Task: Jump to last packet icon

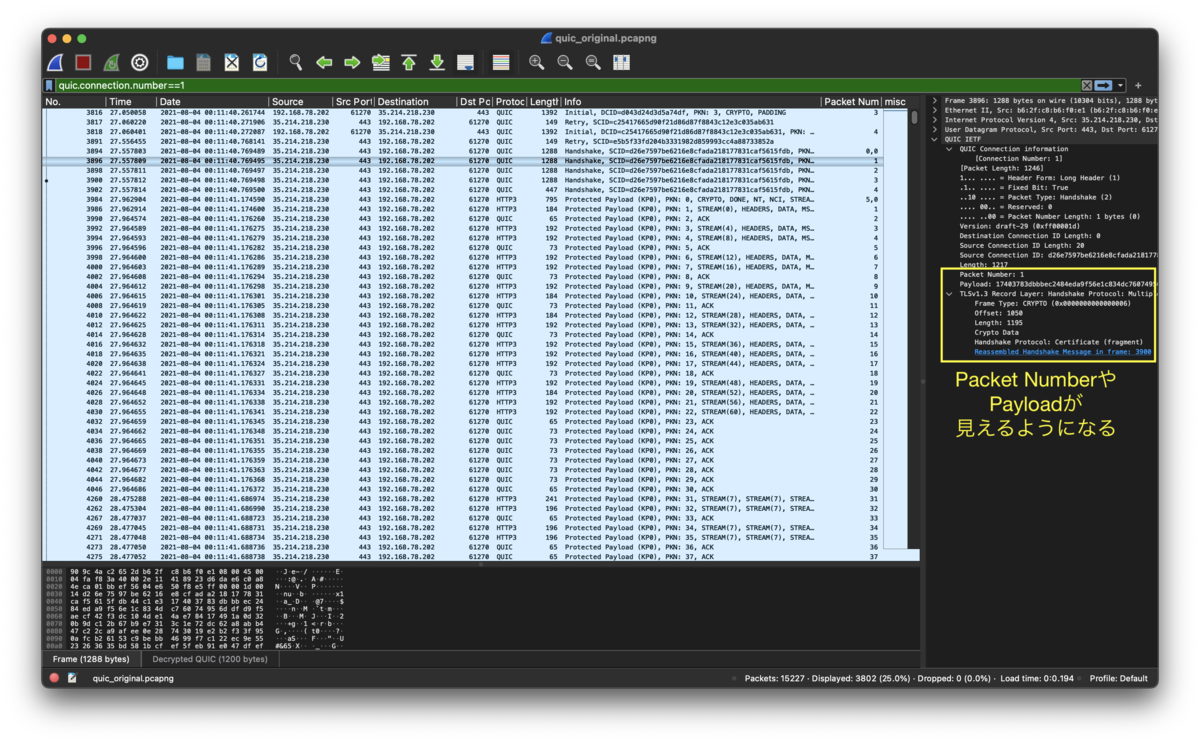Action: click(437, 63)
